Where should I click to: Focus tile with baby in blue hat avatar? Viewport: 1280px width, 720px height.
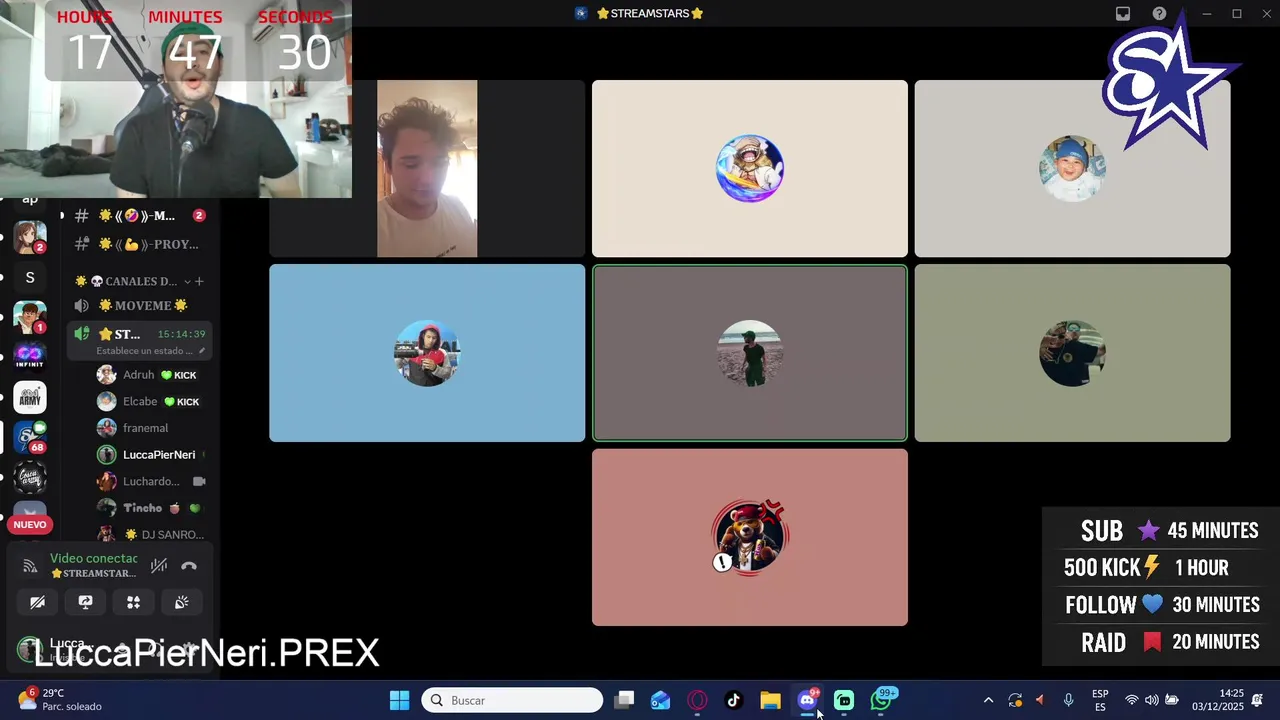[1072, 169]
